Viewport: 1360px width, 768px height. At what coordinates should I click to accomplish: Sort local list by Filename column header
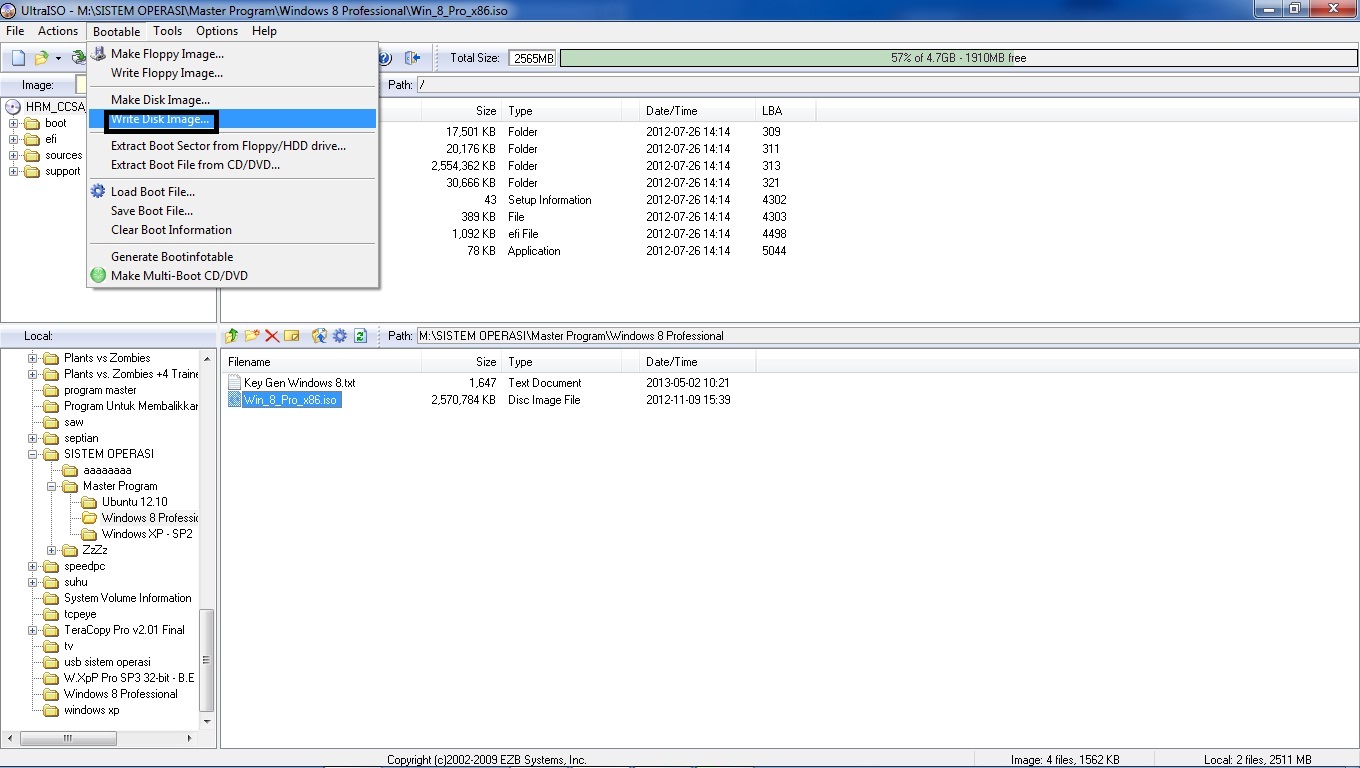click(x=321, y=362)
